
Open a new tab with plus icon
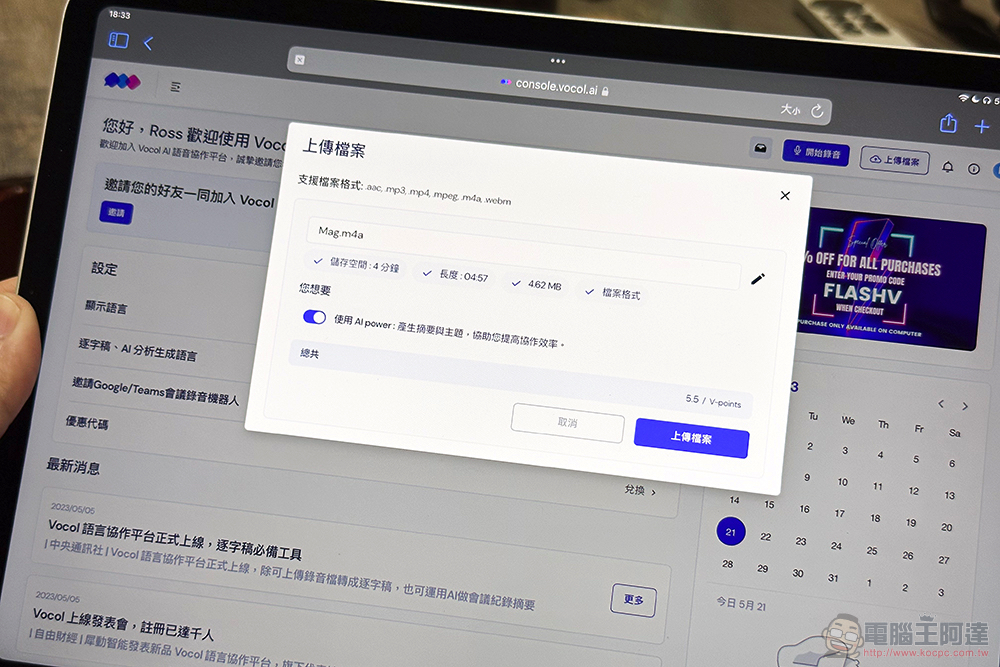[981, 126]
